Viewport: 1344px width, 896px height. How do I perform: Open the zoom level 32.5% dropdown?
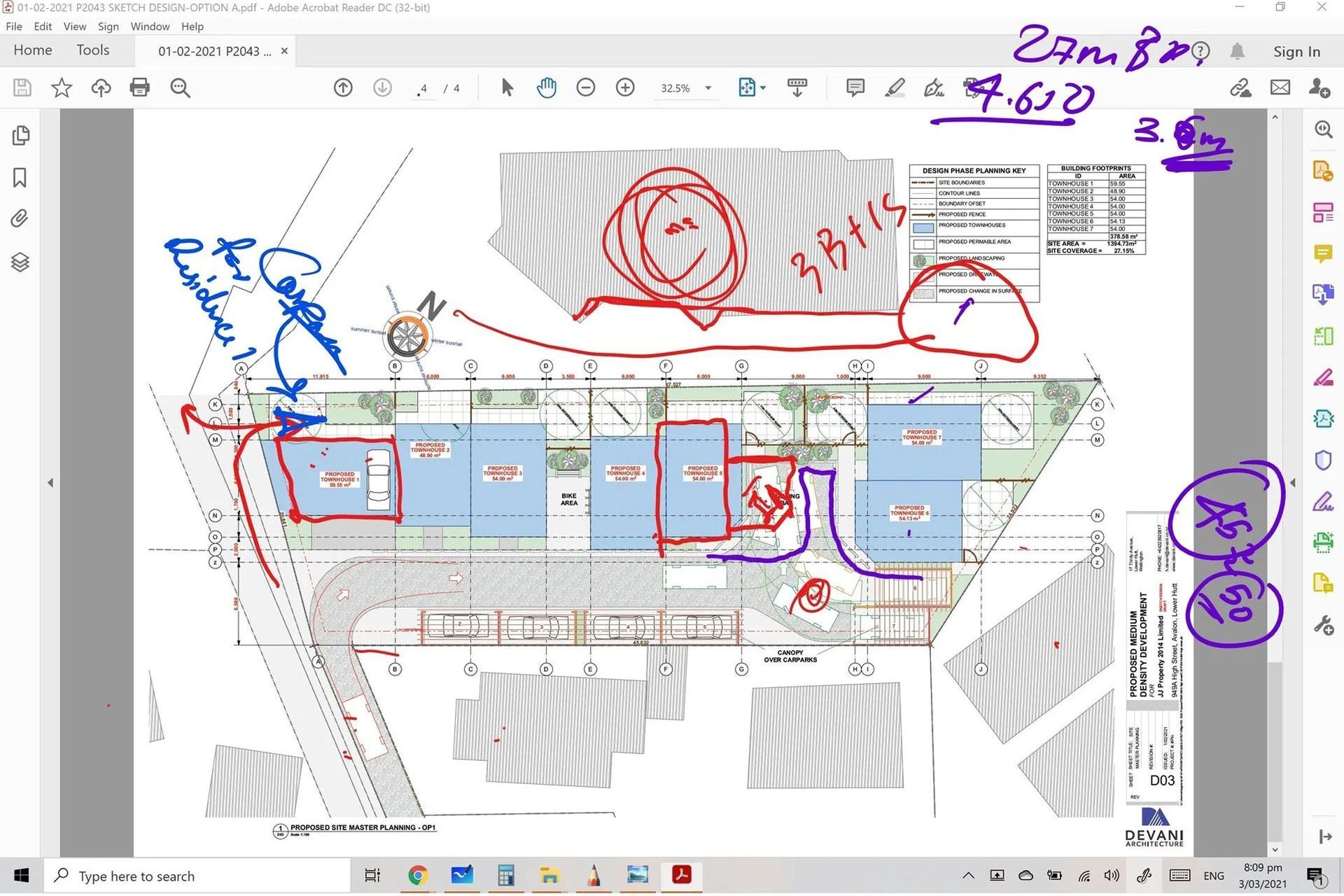[708, 88]
